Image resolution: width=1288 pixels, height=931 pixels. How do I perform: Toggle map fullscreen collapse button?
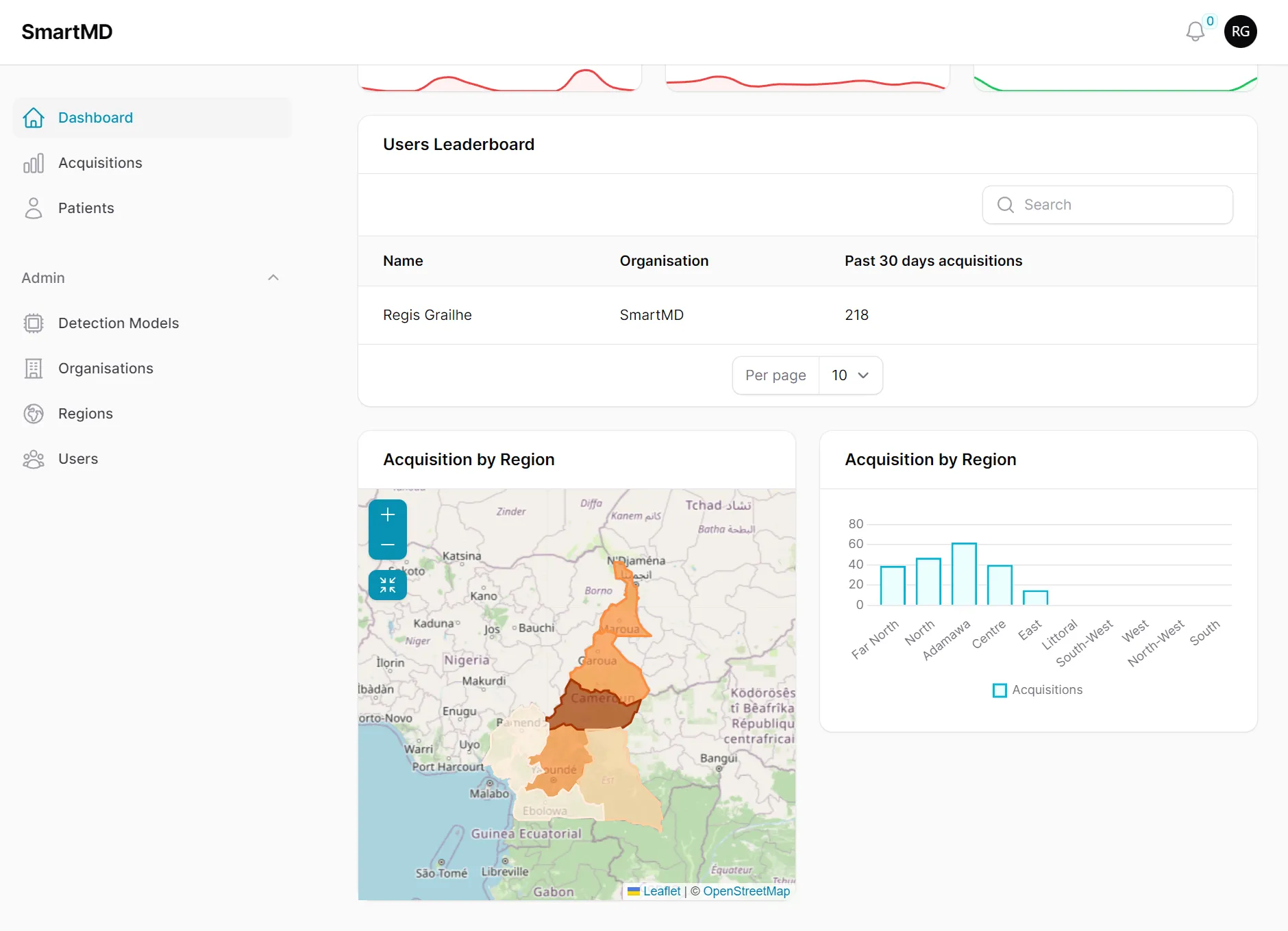(388, 585)
